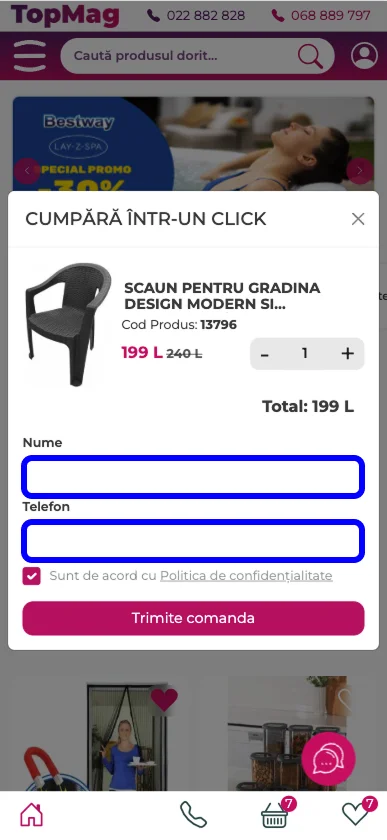Open the shopping basket icon
Screen dimensions: 387x840
tap(275, 815)
